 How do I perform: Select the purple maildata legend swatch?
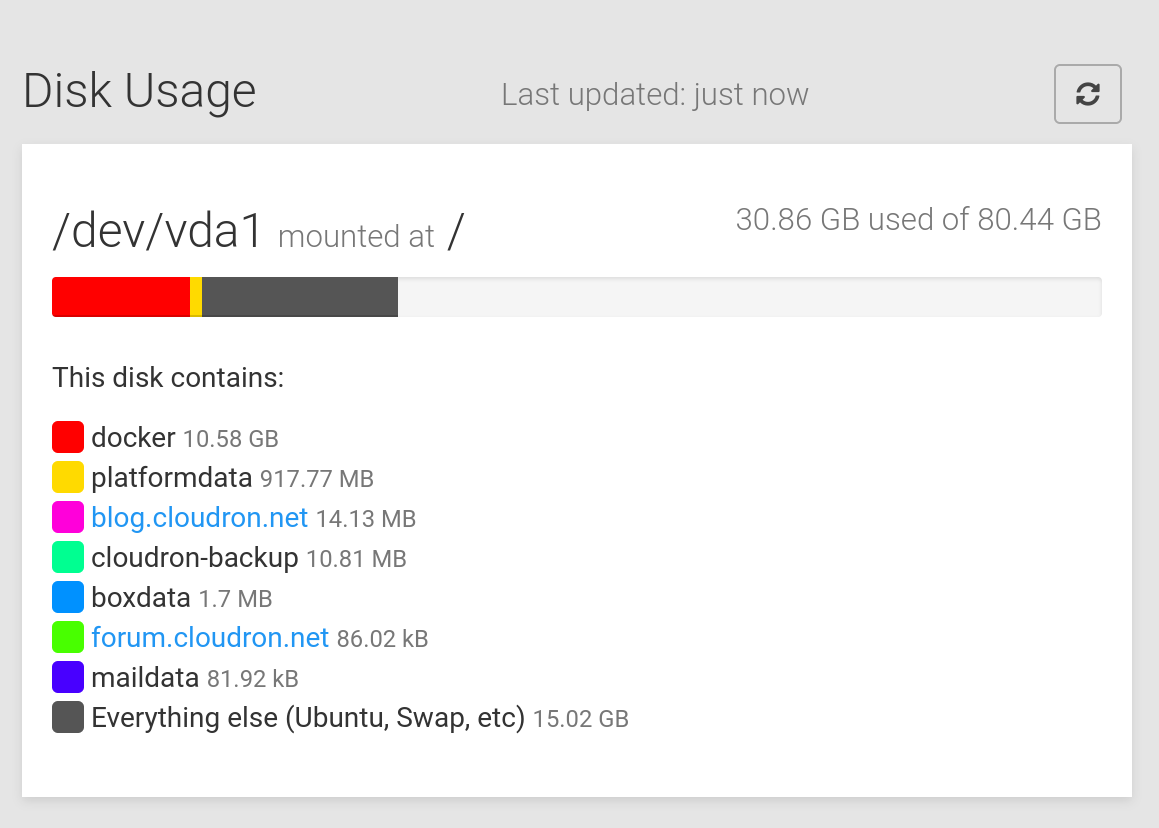pyautogui.click(x=67, y=677)
